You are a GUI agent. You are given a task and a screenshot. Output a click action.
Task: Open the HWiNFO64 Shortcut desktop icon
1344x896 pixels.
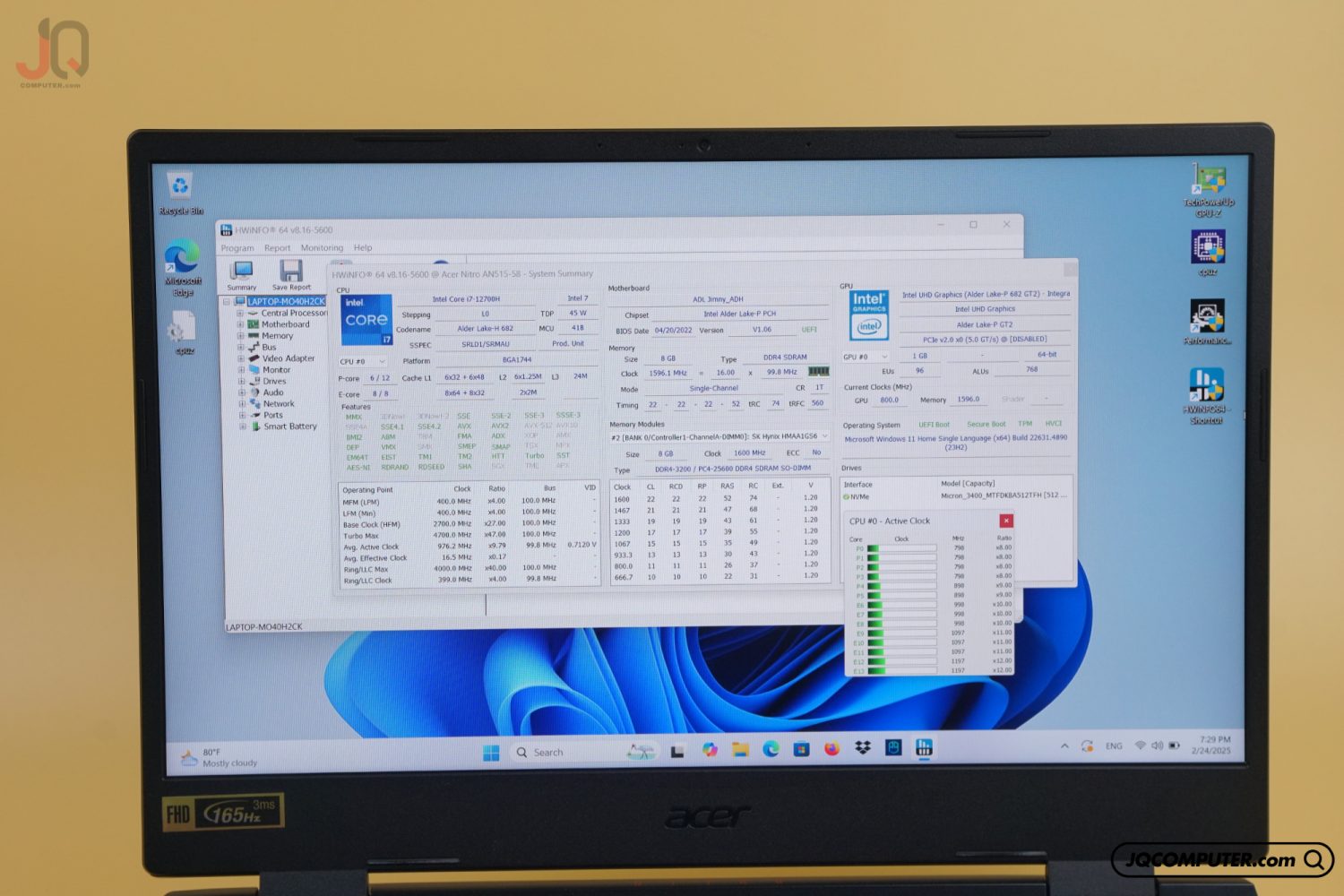pyautogui.click(x=1207, y=396)
